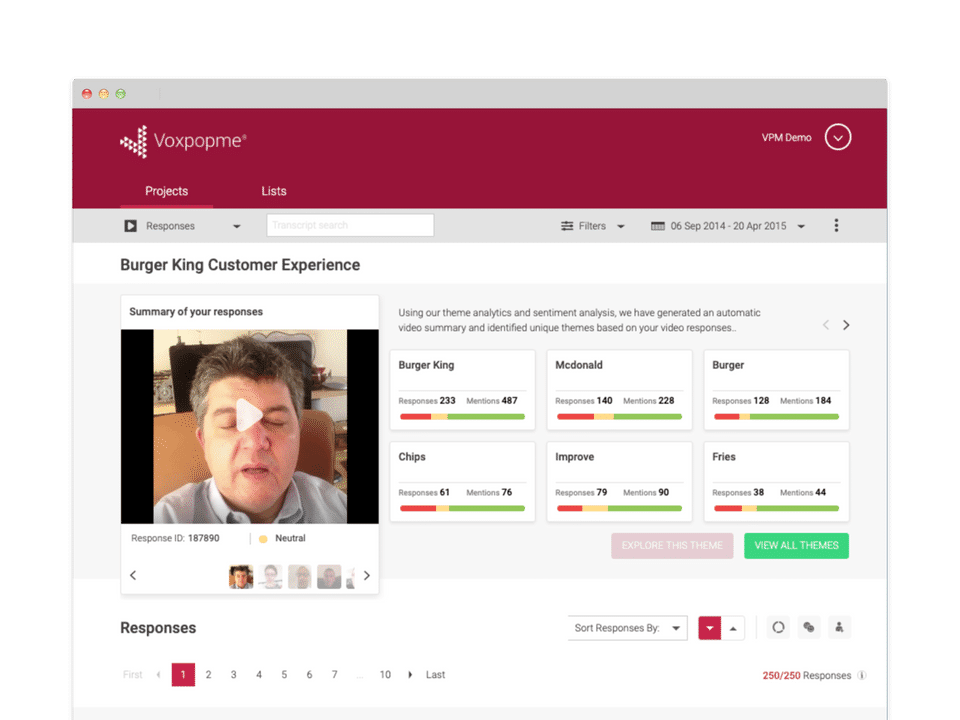
Task: Go to Last page link
Action: [435, 675]
